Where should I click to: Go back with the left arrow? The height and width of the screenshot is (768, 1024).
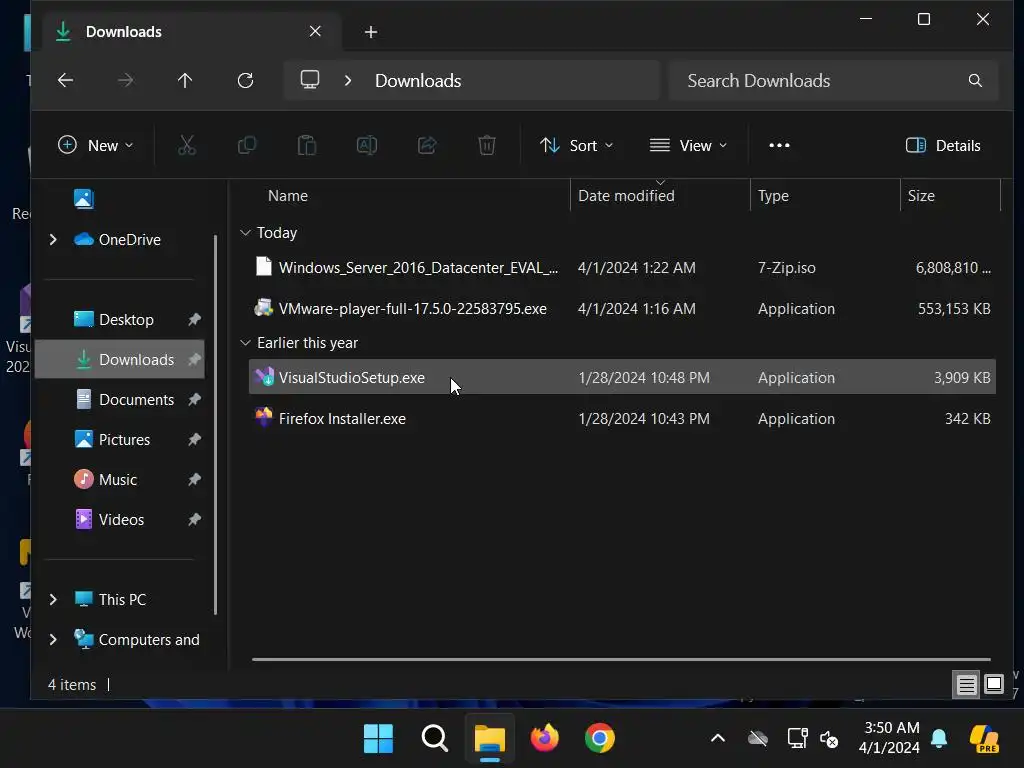(65, 80)
